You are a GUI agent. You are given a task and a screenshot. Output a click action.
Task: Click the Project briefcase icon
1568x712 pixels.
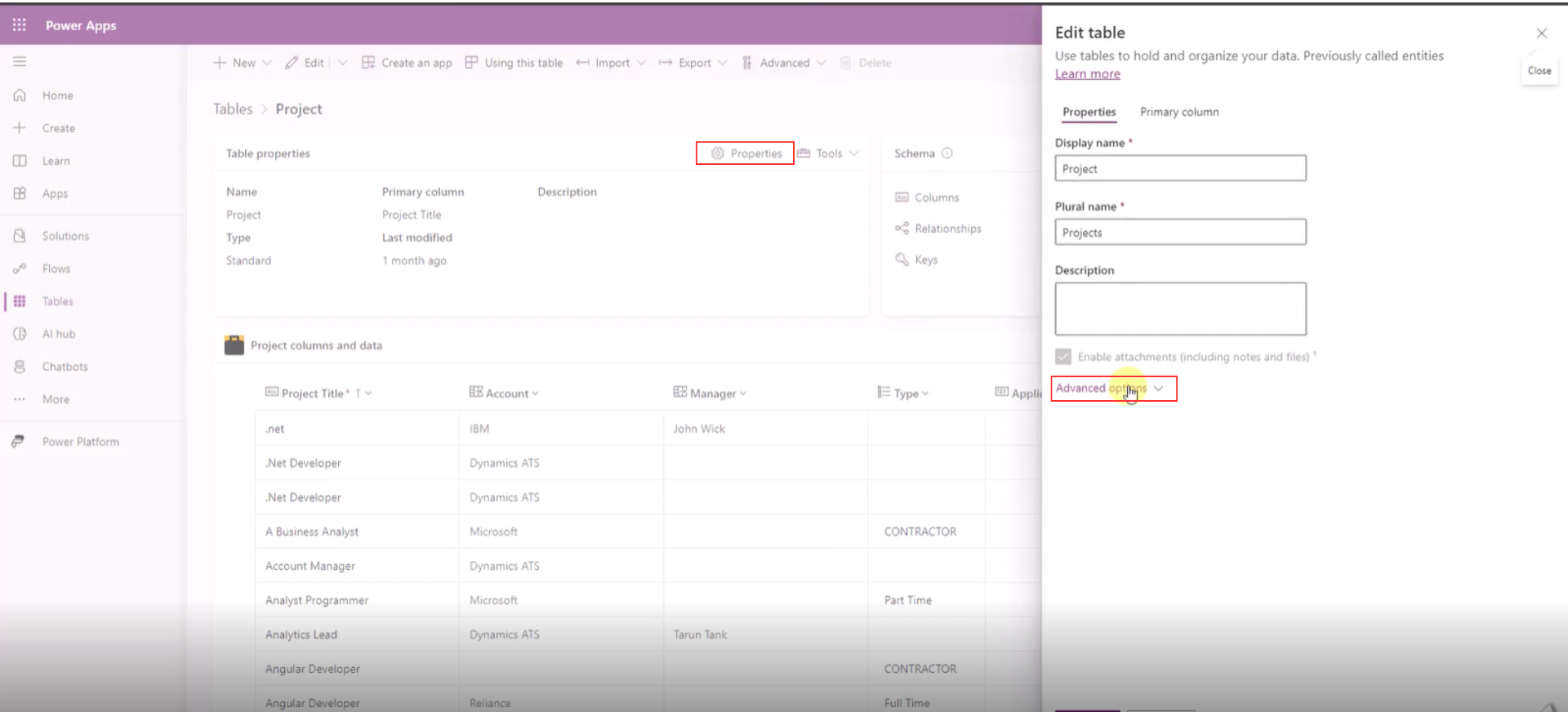coord(234,345)
